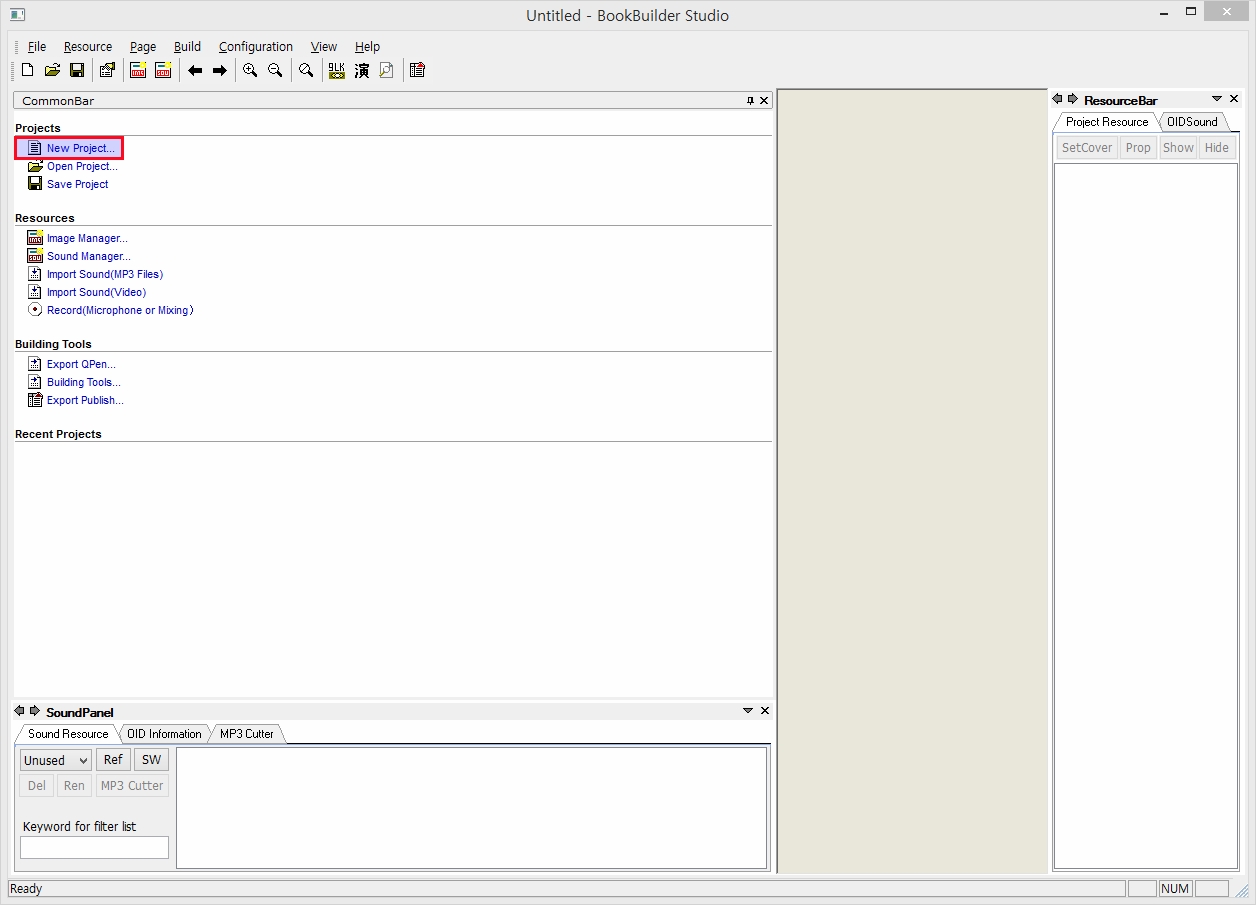Switch to the MP3 Cutter tab
1256x905 pixels.
[247, 734]
